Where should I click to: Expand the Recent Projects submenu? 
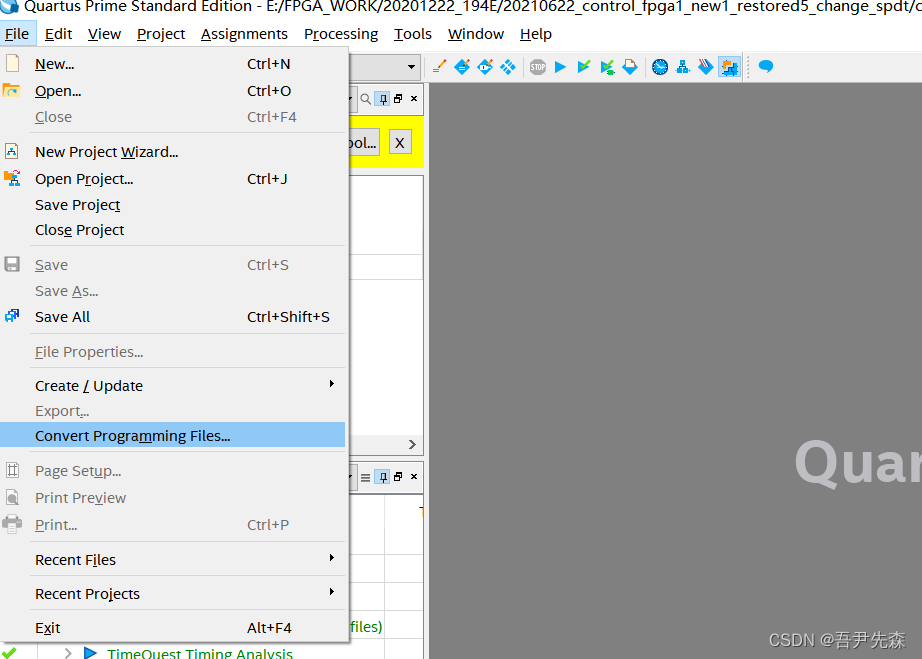click(332, 591)
